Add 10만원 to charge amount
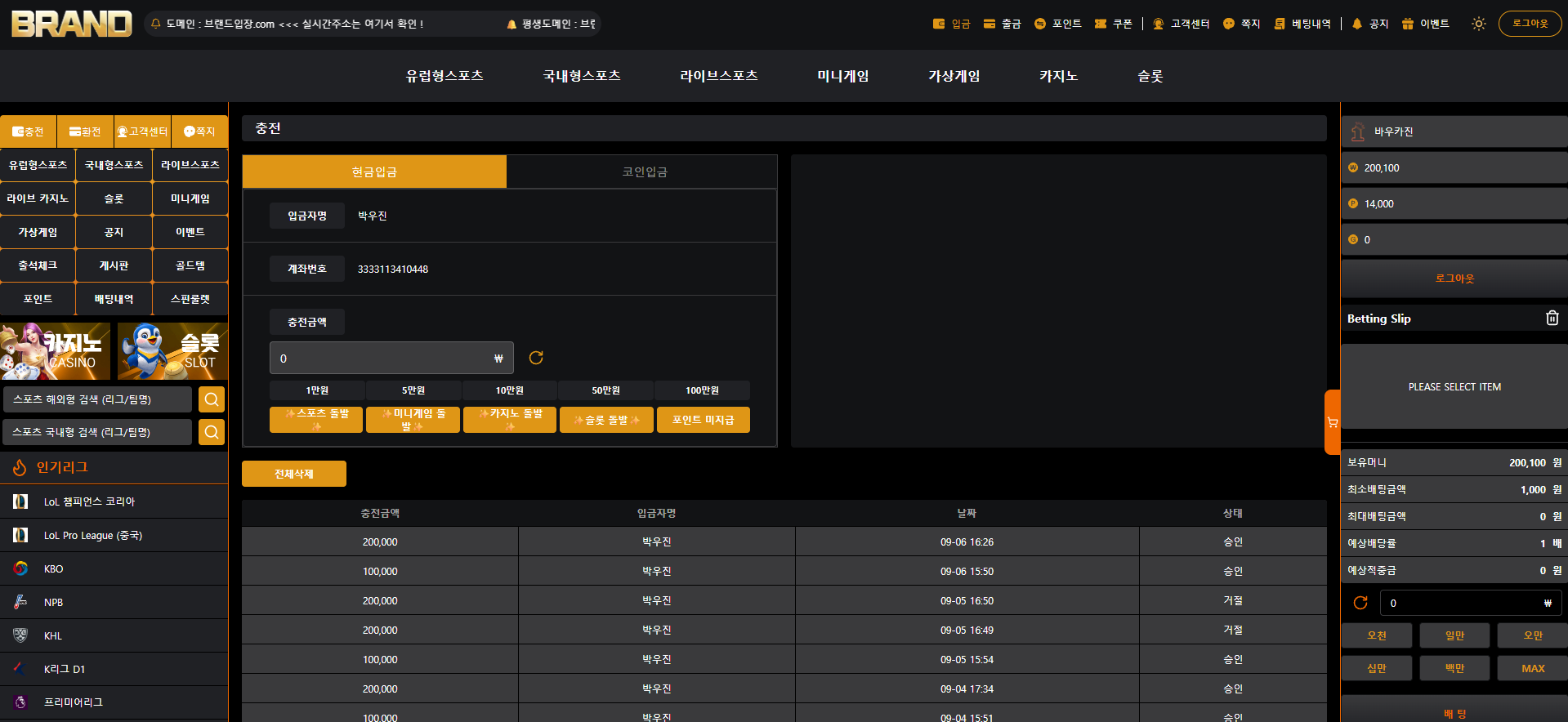Image resolution: width=1568 pixels, height=722 pixels. [509, 390]
